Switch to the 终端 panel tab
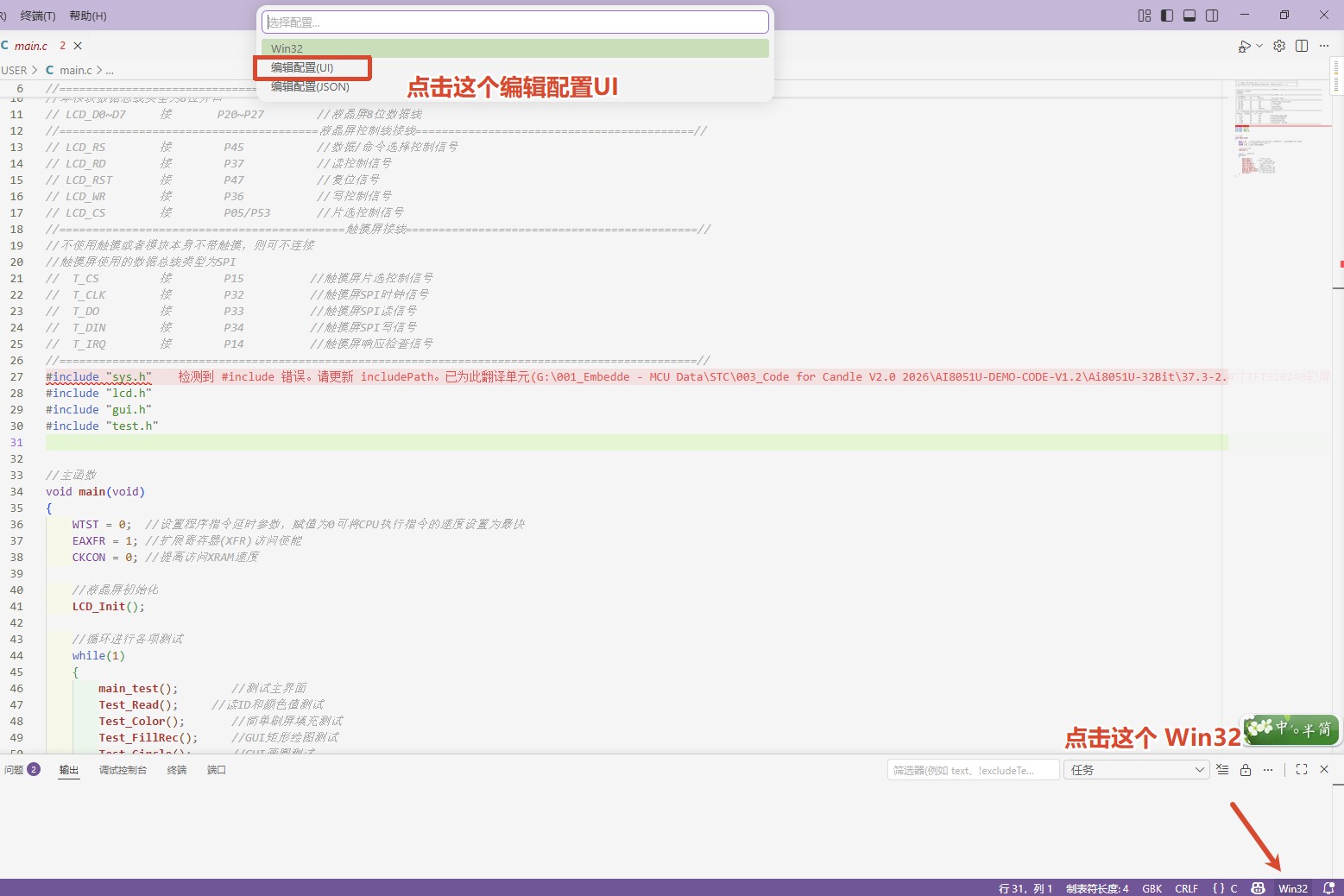This screenshot has width=1344, height=896. coord(177,770)
